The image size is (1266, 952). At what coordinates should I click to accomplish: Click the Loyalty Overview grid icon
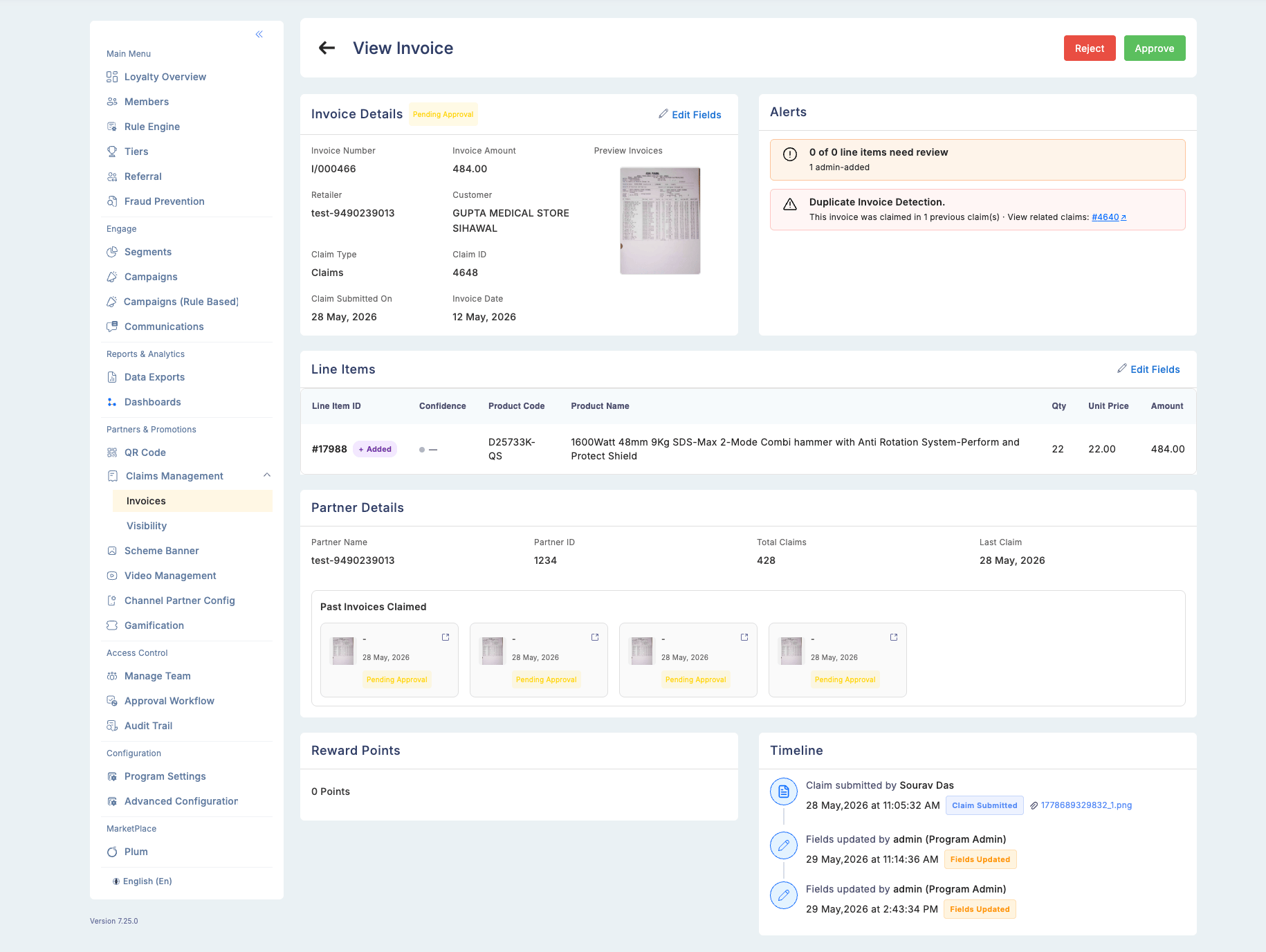point(112,77)
